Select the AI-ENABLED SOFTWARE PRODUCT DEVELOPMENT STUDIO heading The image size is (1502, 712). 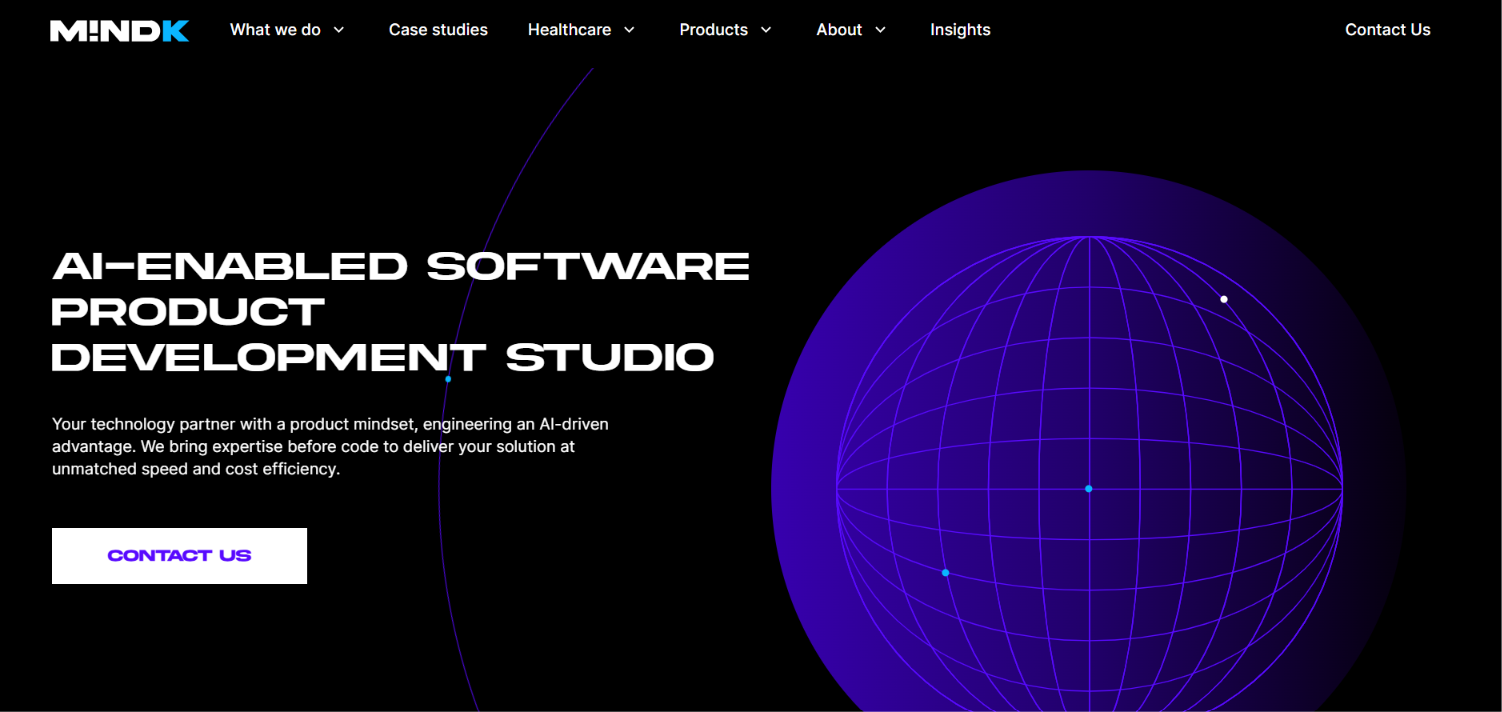click(400, 311)
